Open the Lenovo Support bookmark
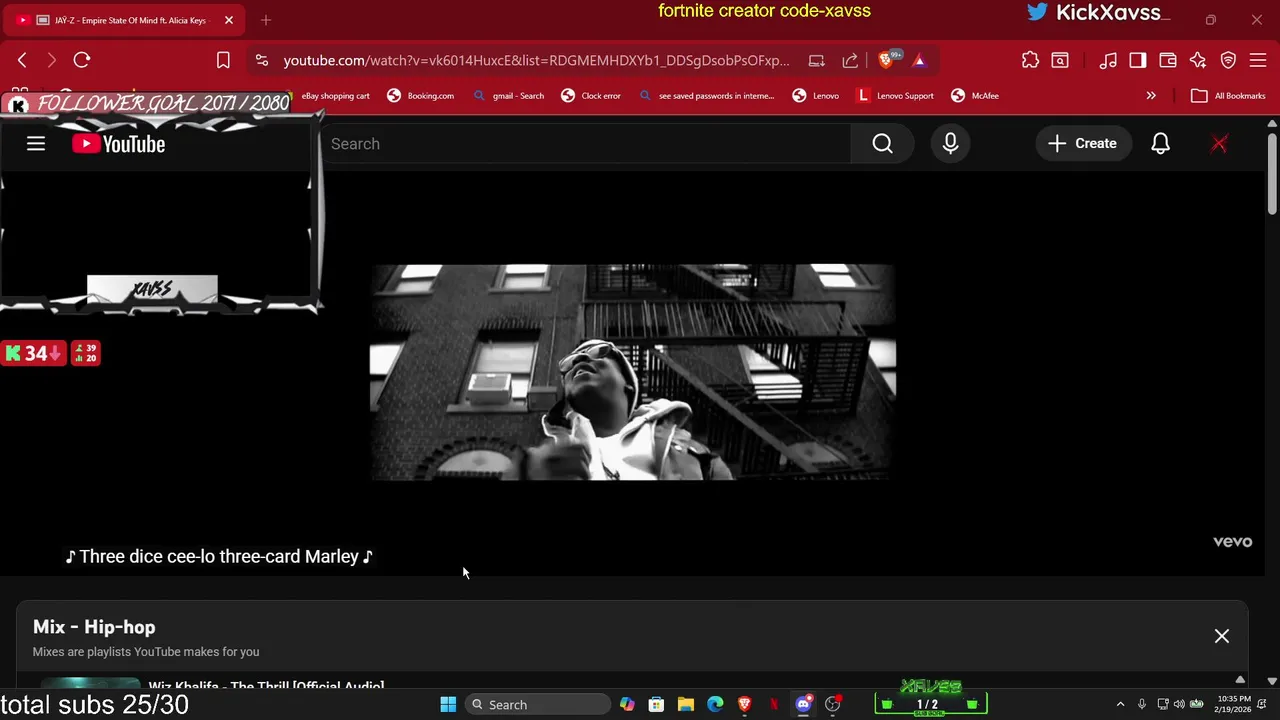The width and height of the screenshot is (1280, 720). [896, 96]
